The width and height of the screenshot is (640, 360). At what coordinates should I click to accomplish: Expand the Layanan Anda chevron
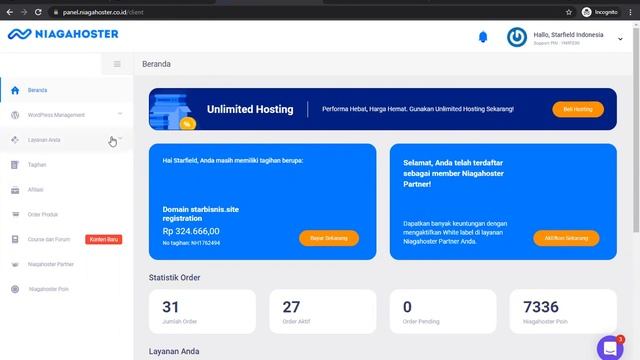click(x=120, y=139)
